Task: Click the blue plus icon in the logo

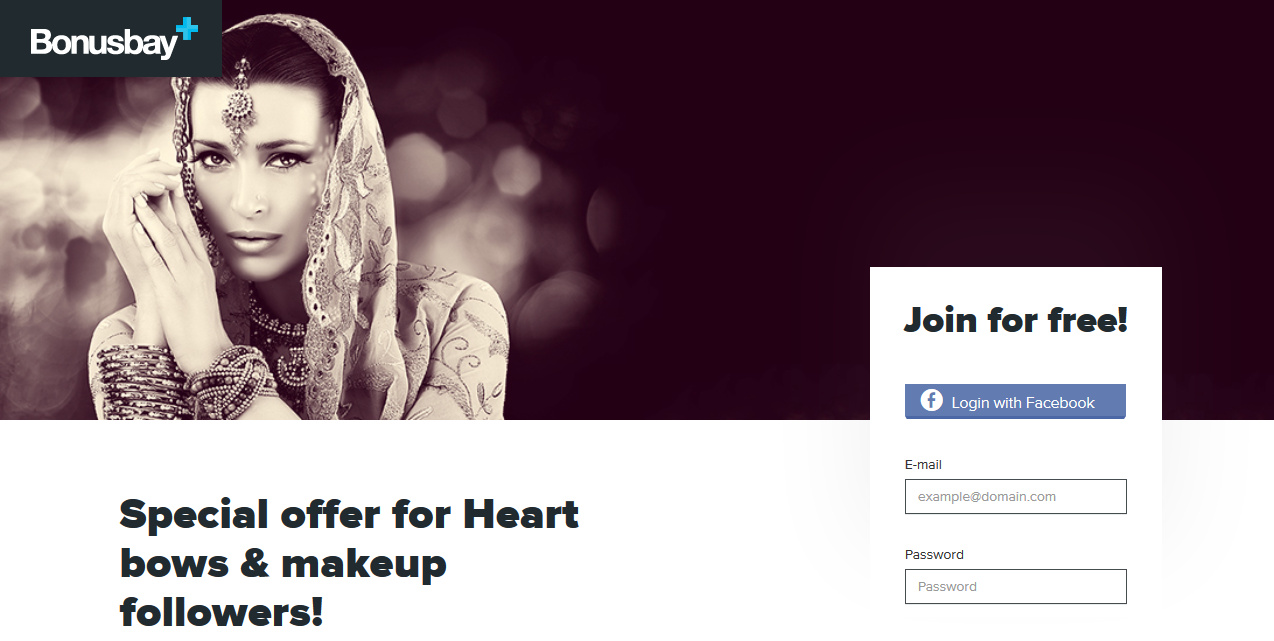Action: (x=187, y=29)
